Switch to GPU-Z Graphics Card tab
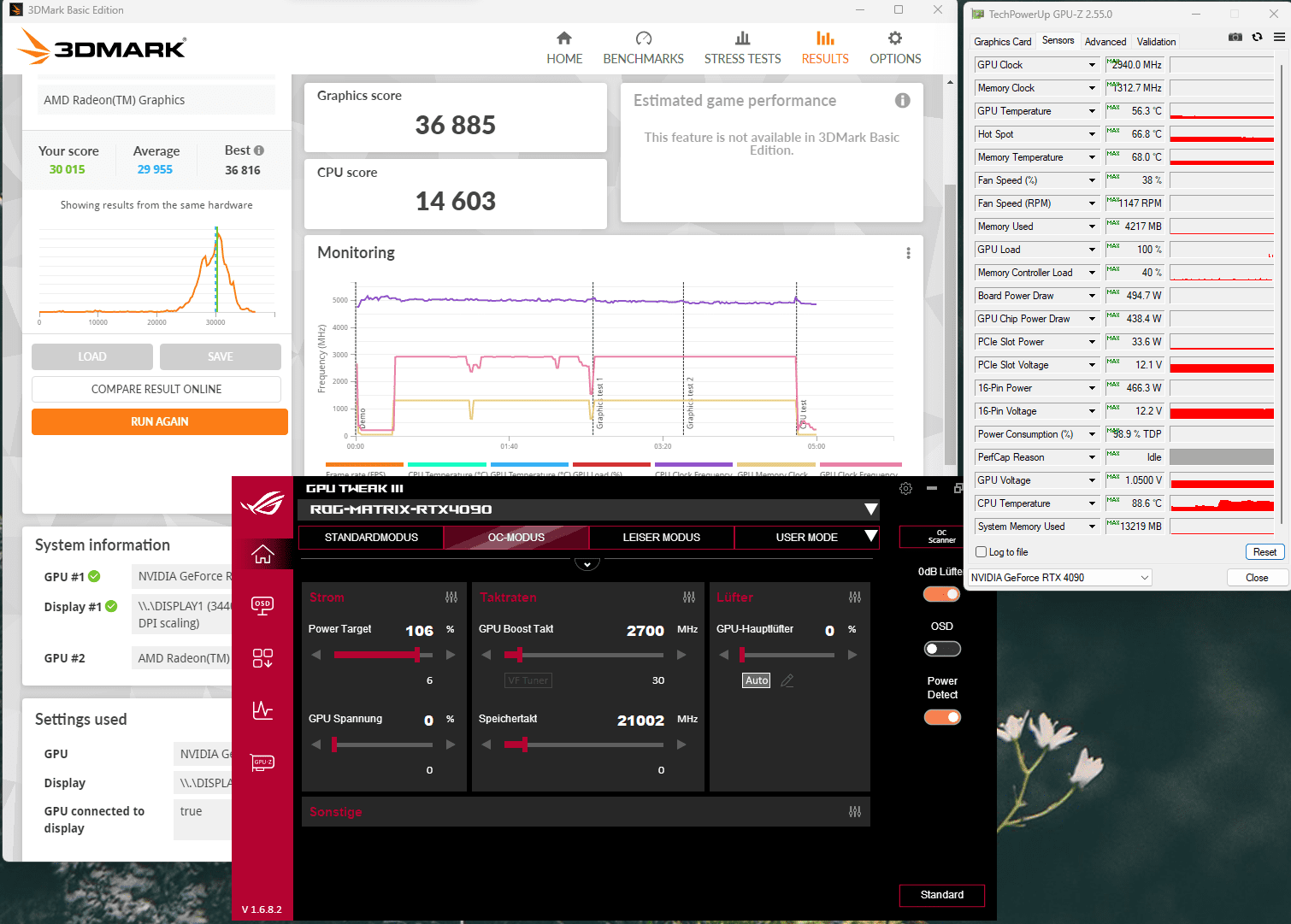The width and height of the screenshot is (1291, 924). click(x=1002, y=41)
